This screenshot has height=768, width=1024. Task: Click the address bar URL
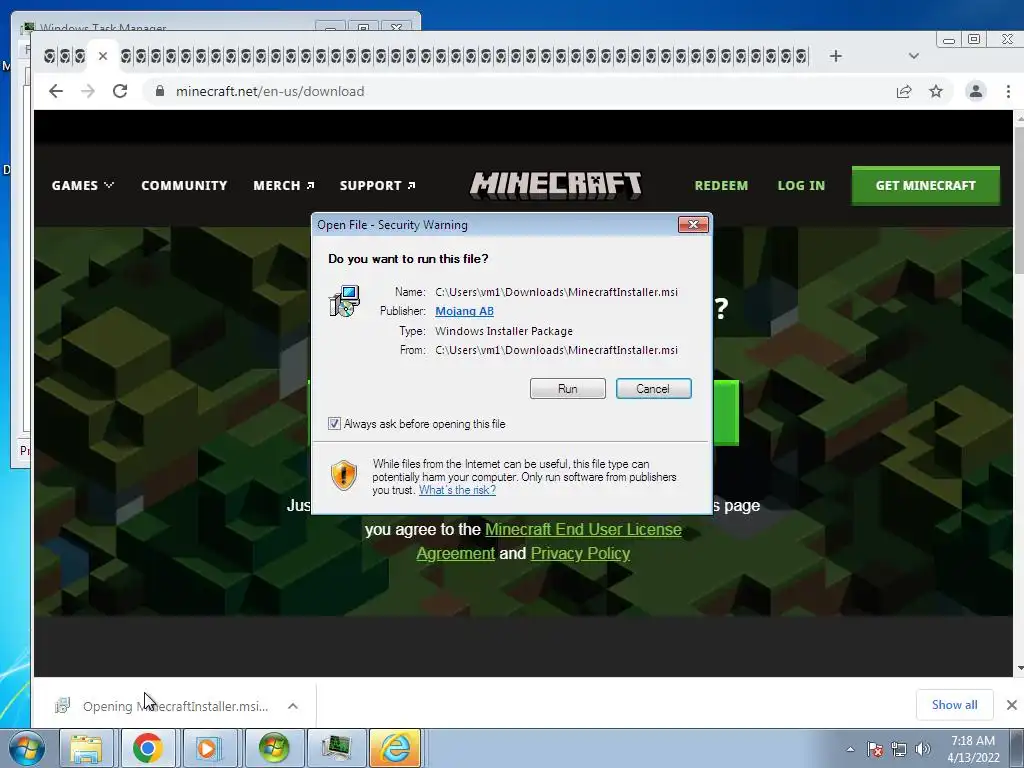coord(270,91)
